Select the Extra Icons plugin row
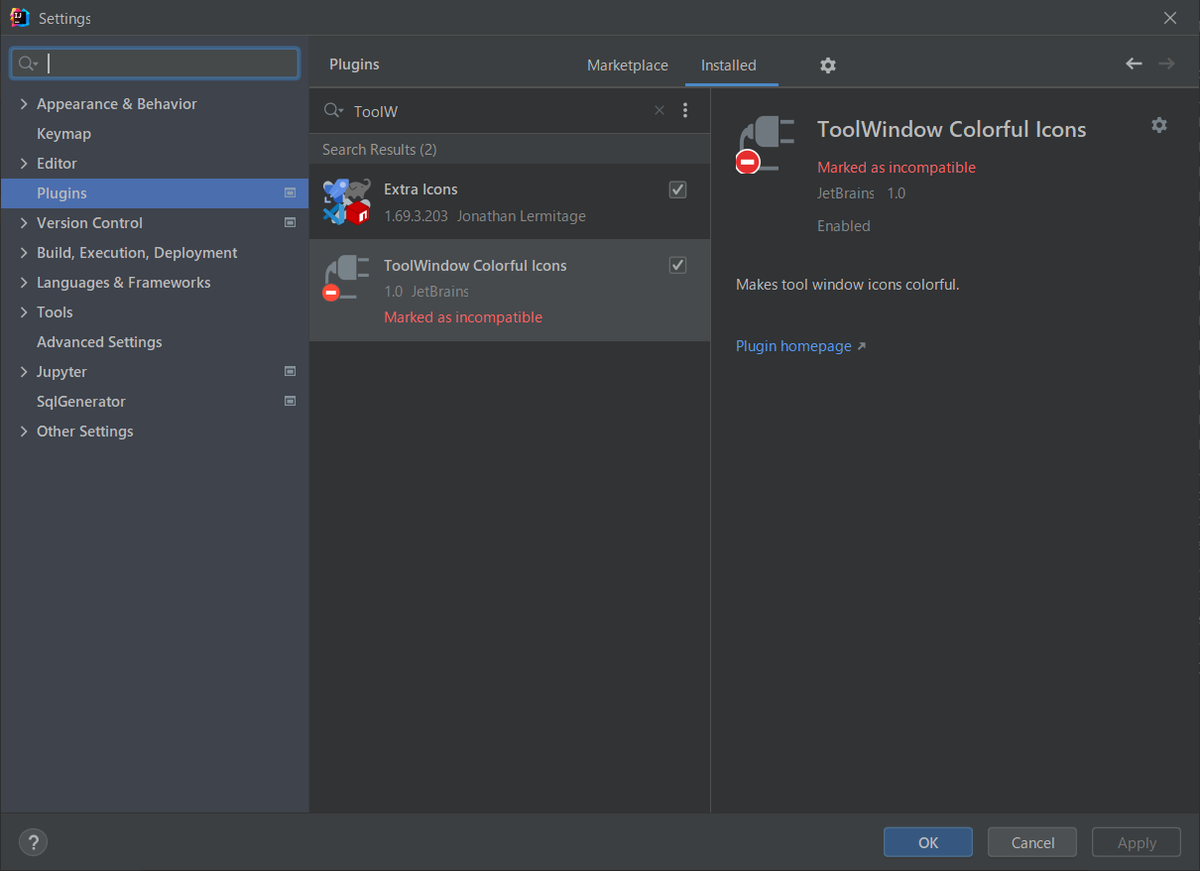Screen dimensions: 1200x871 [510, 202]
